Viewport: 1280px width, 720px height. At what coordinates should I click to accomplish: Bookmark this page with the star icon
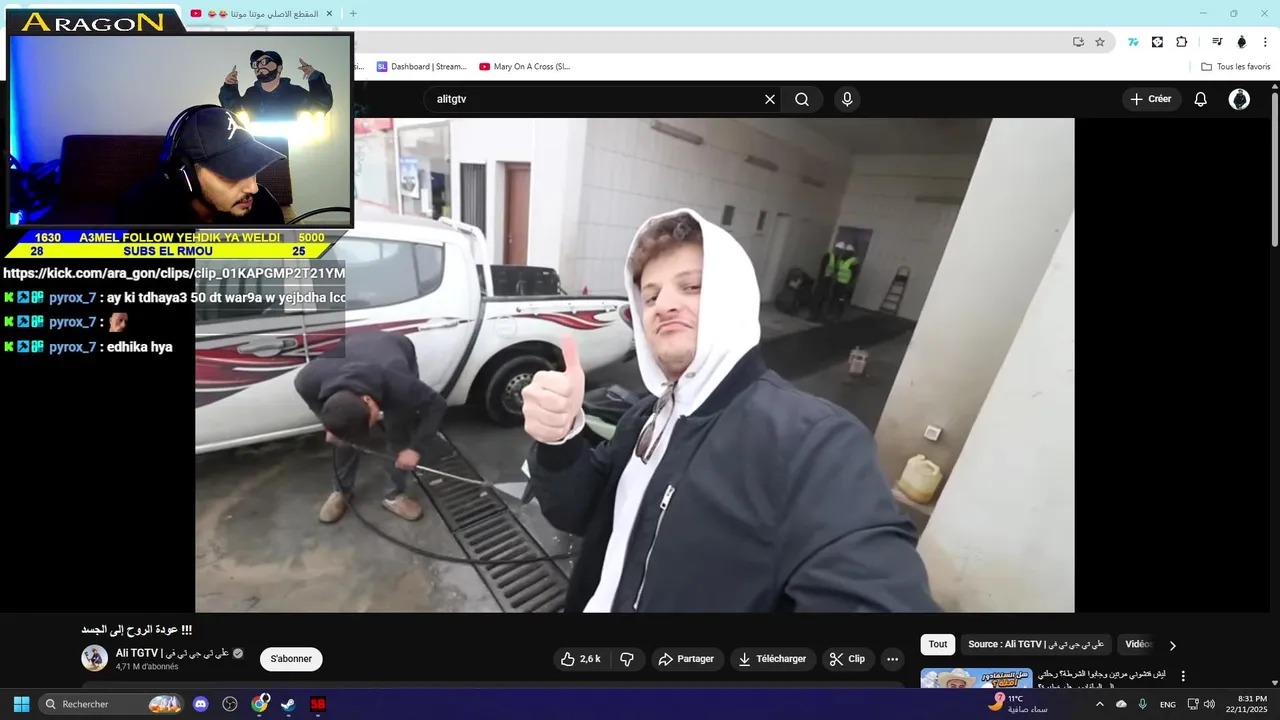[x=1100, y=42]
